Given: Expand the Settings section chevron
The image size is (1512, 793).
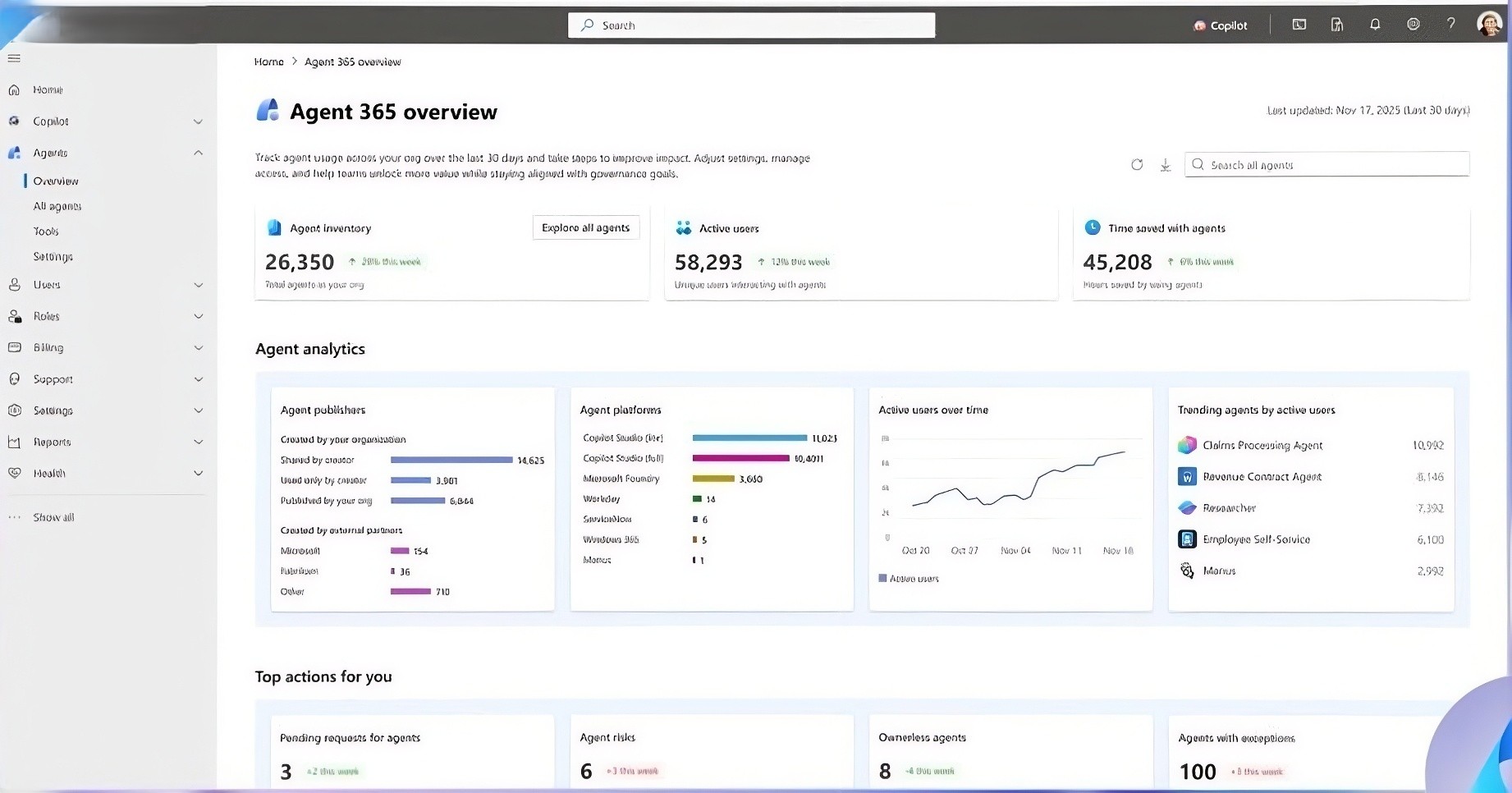Looking at the screenshot, I should (x=198, y=410).
